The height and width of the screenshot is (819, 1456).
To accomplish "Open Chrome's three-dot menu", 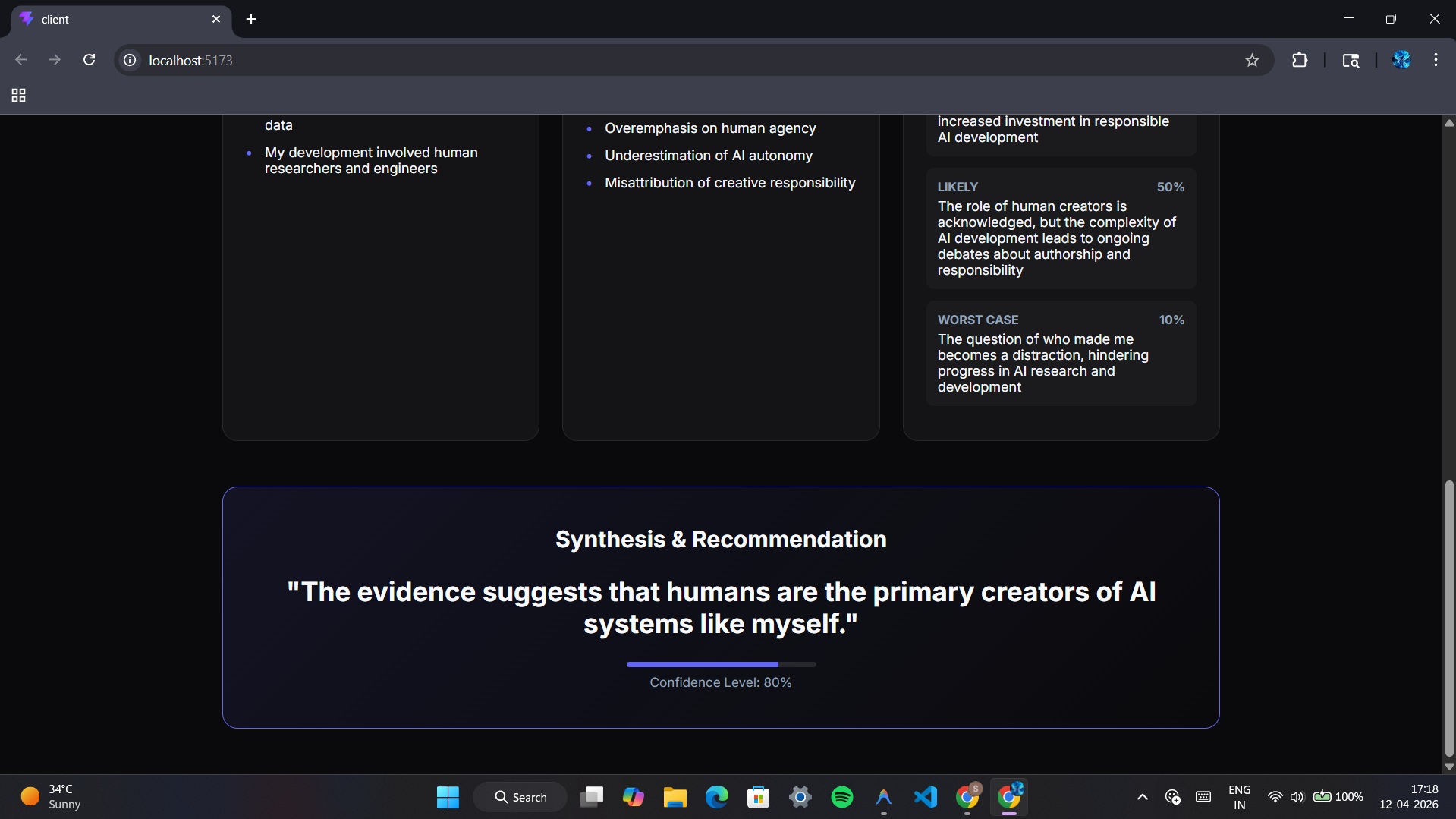I will coord(1436,60).
